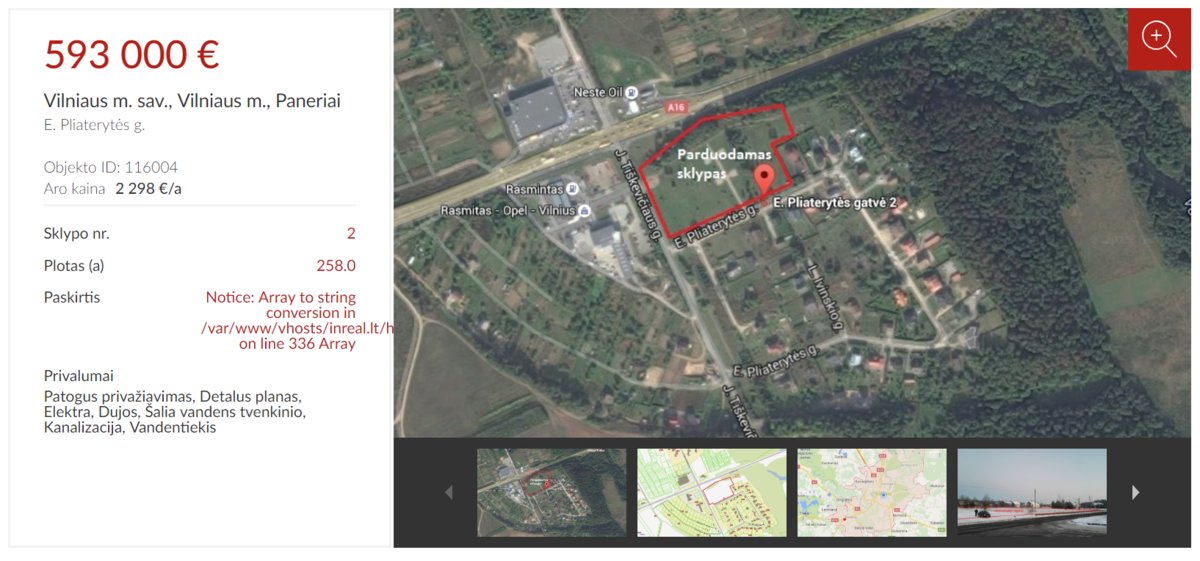The height and width of the screenshot is (561, 1200).
Task: Select the E. Pliaterytės g. street text
Action: click(x=94, y=125)
